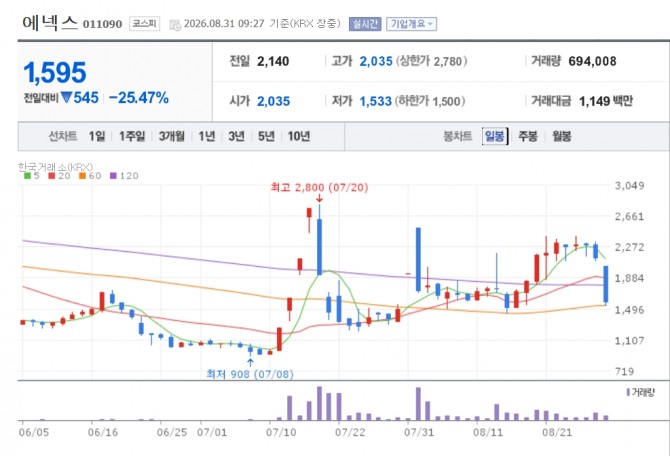Viewport: 670px width, 456px height.
Task: Select the 3개월 line chart period
Action: pos(172,136)
